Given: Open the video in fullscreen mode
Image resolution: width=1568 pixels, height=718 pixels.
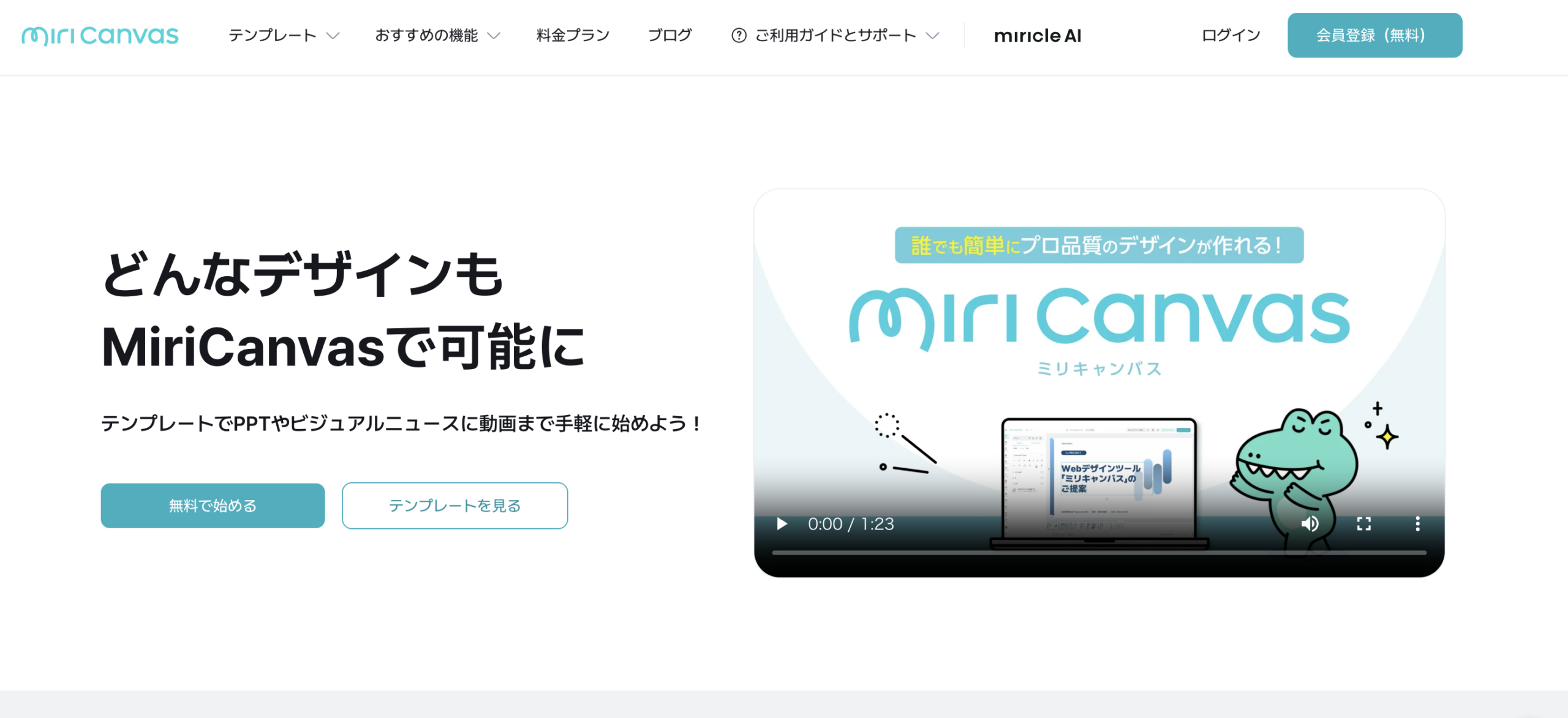Looking at the screenshot, I should coord(1363,524).
